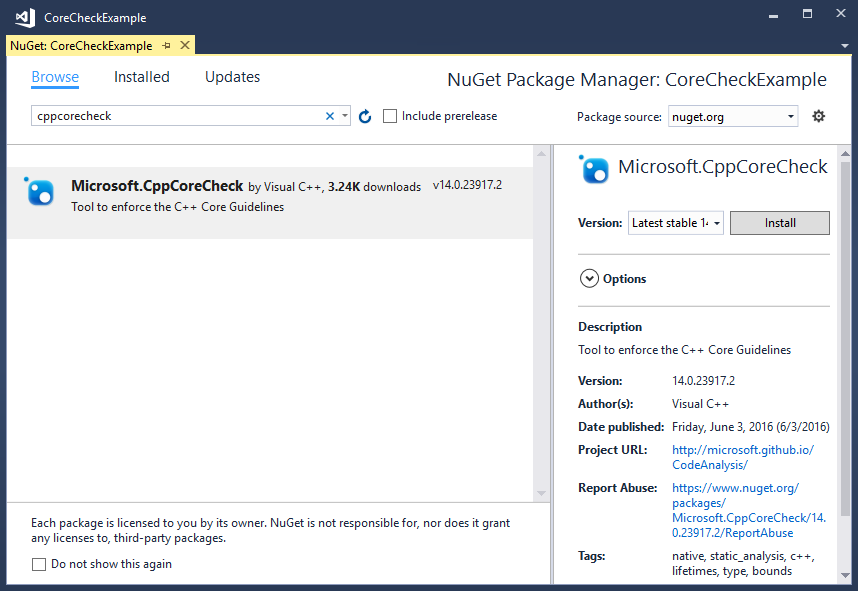Open the search history dropdown
The image size is (858, 591).
344,116
